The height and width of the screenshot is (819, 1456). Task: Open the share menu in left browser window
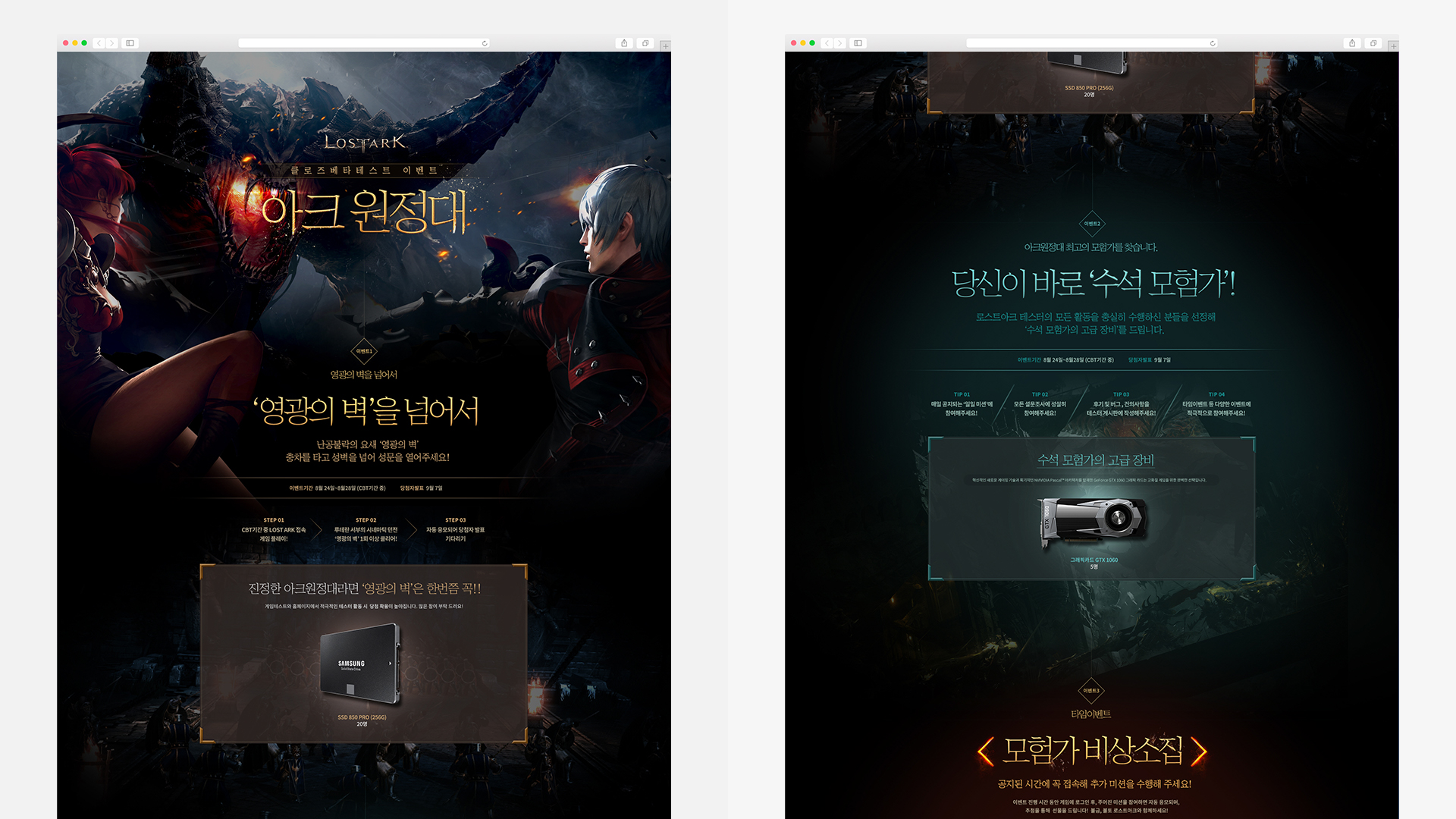coord(624,43)
